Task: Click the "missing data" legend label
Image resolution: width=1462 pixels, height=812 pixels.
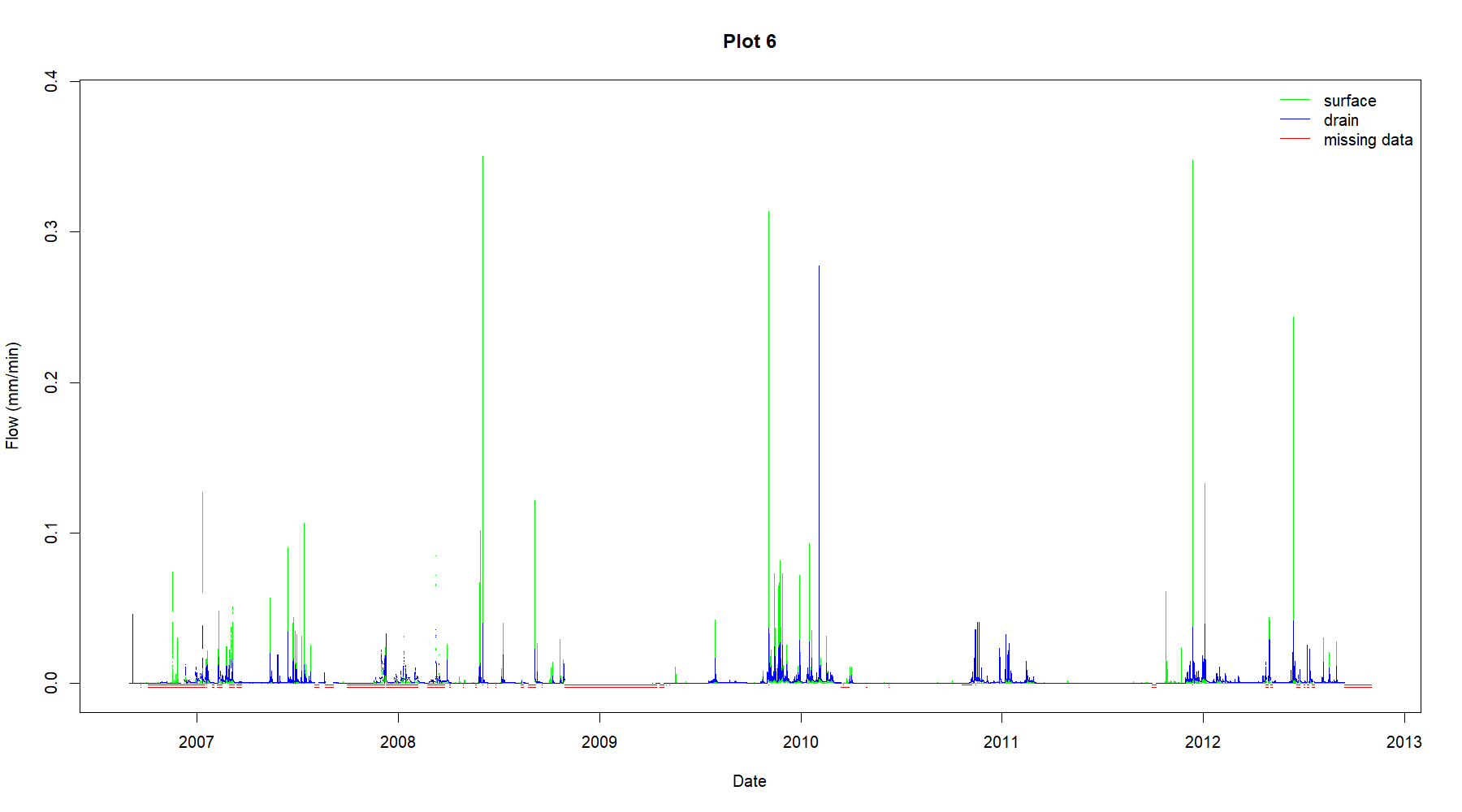Action: coord(1367,140)
